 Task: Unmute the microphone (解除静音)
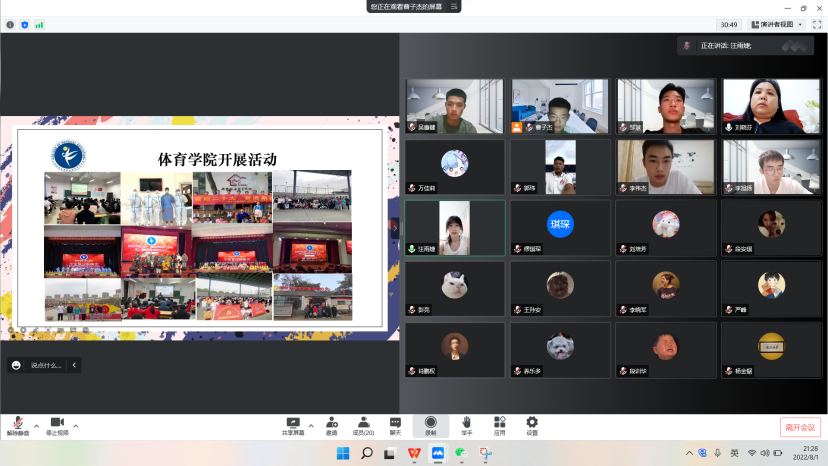(18, 424)
